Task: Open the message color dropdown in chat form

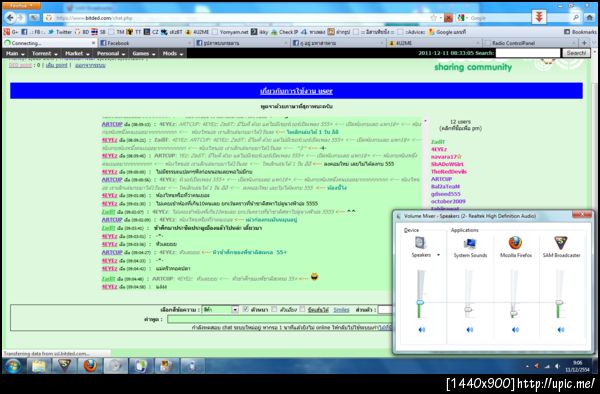Action: (220, 309)
